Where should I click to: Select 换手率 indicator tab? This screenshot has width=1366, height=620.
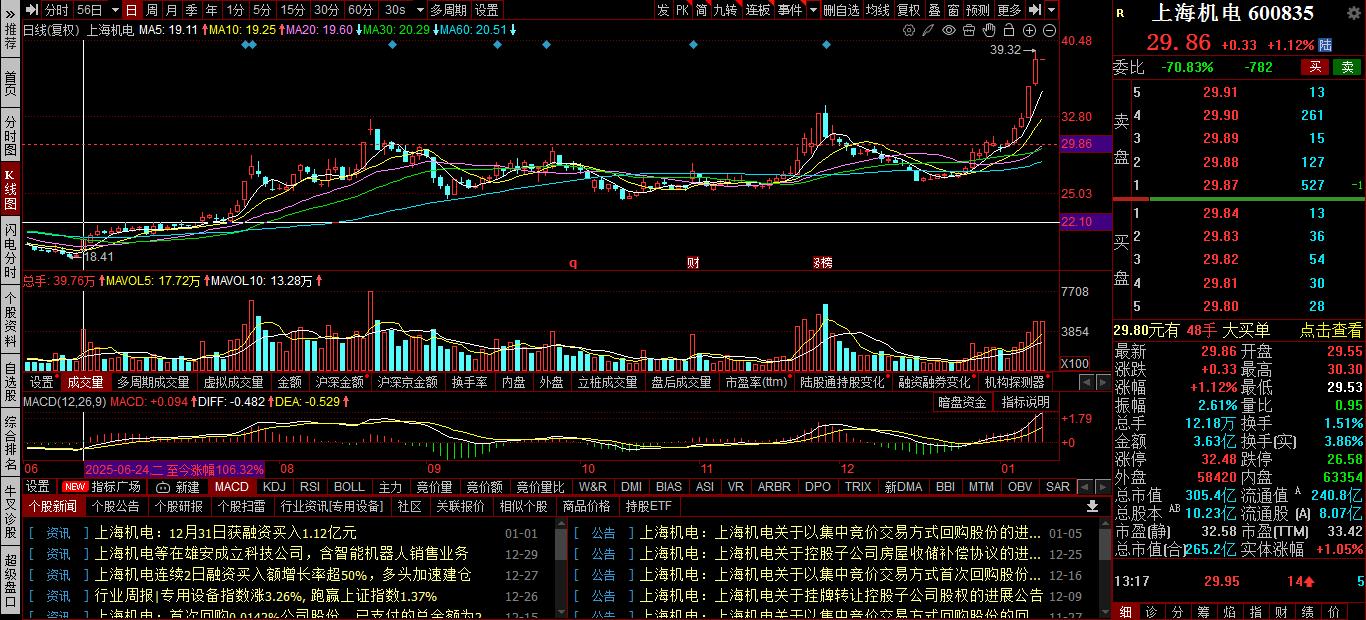[469, 382]
